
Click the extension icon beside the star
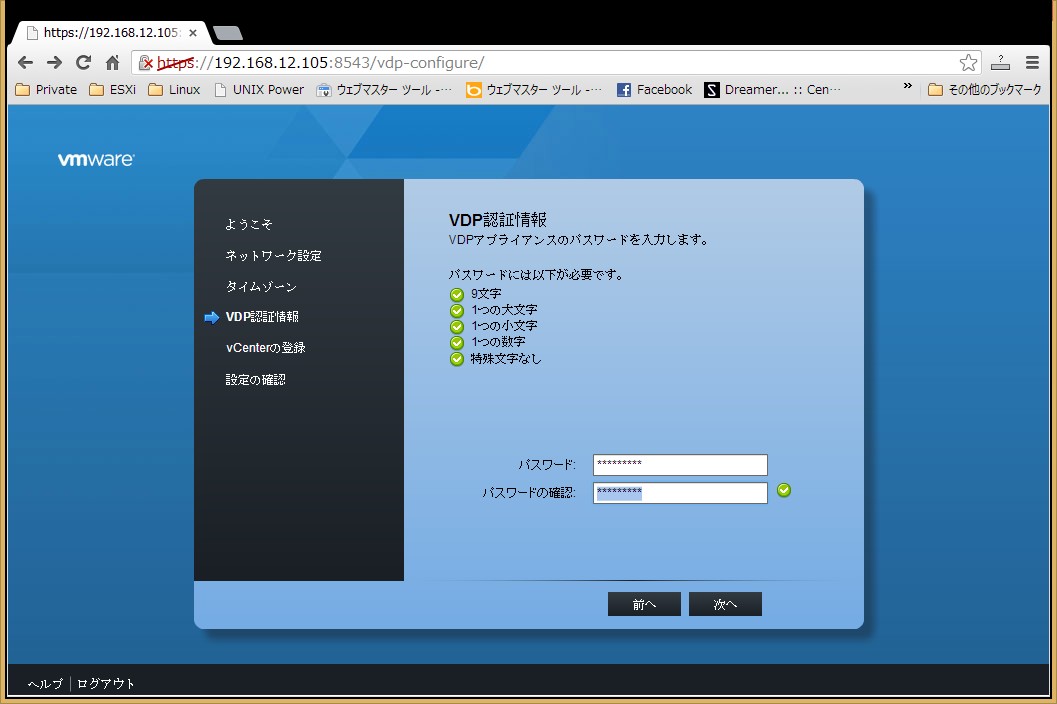coord(1000,63)
